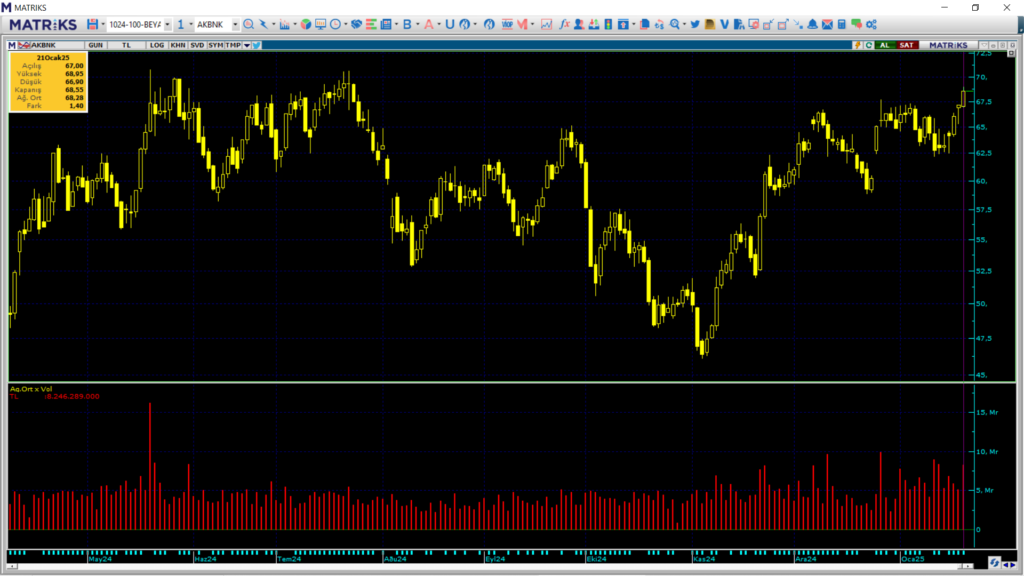Click the save (floppy disk) icon

point(92,24)
